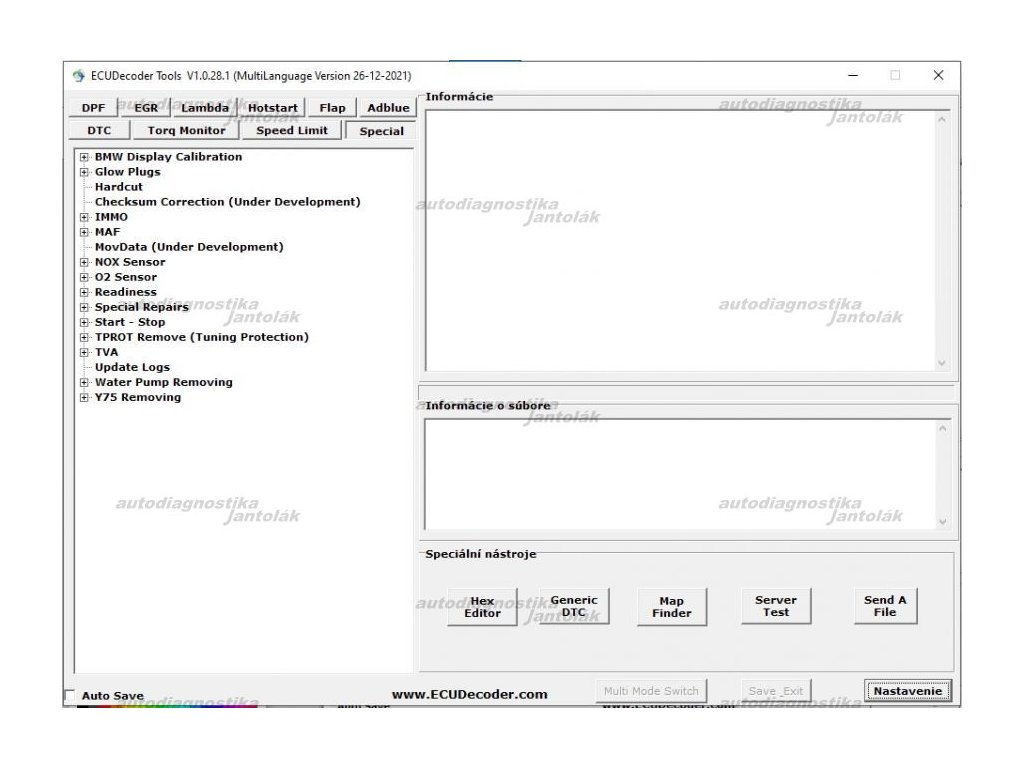Expand the Water Pump Removing node

(x=84, y=382)
